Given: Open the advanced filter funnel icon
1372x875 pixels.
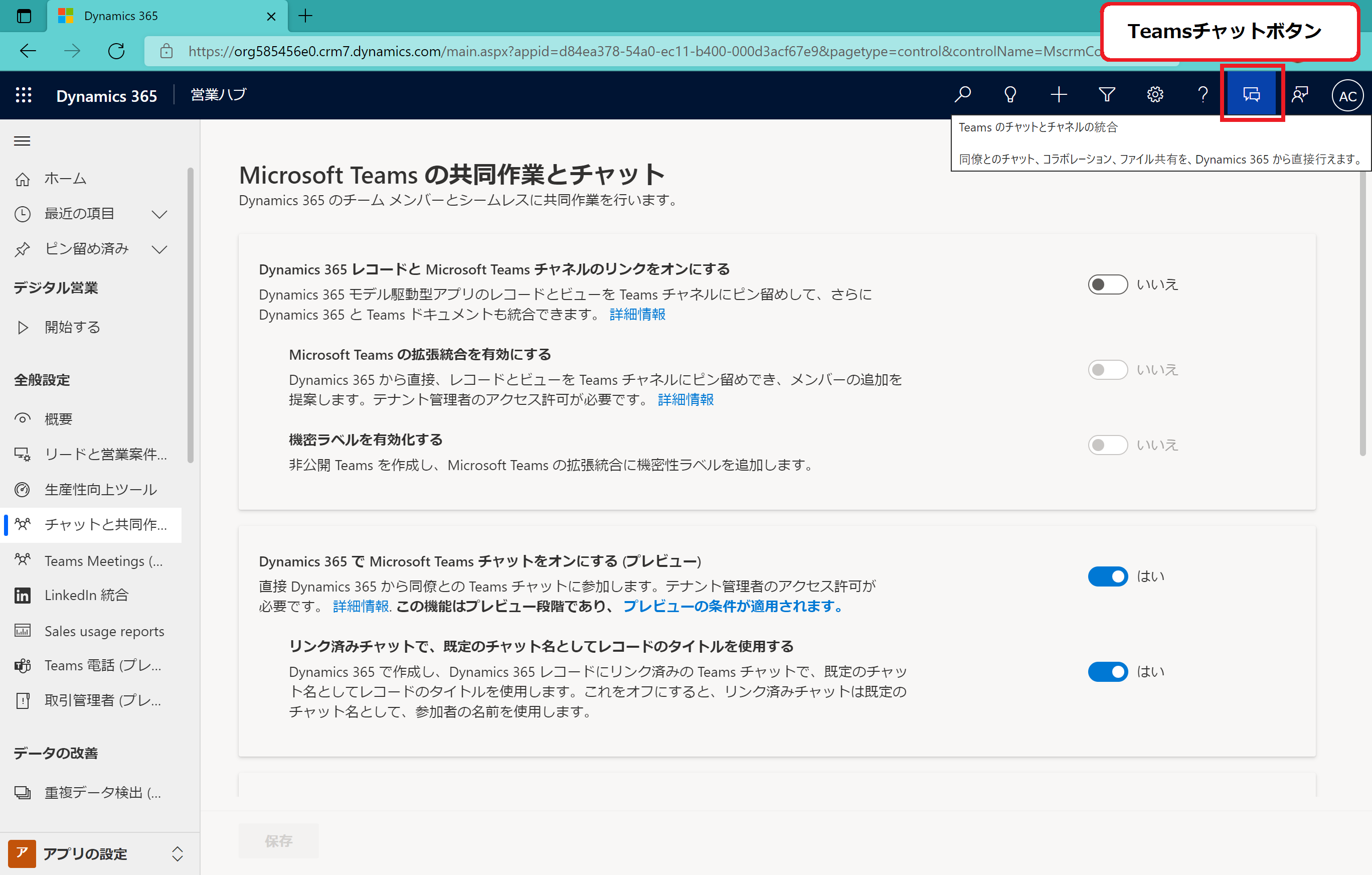Looking at the screenshot, I should coord(1107,95).
